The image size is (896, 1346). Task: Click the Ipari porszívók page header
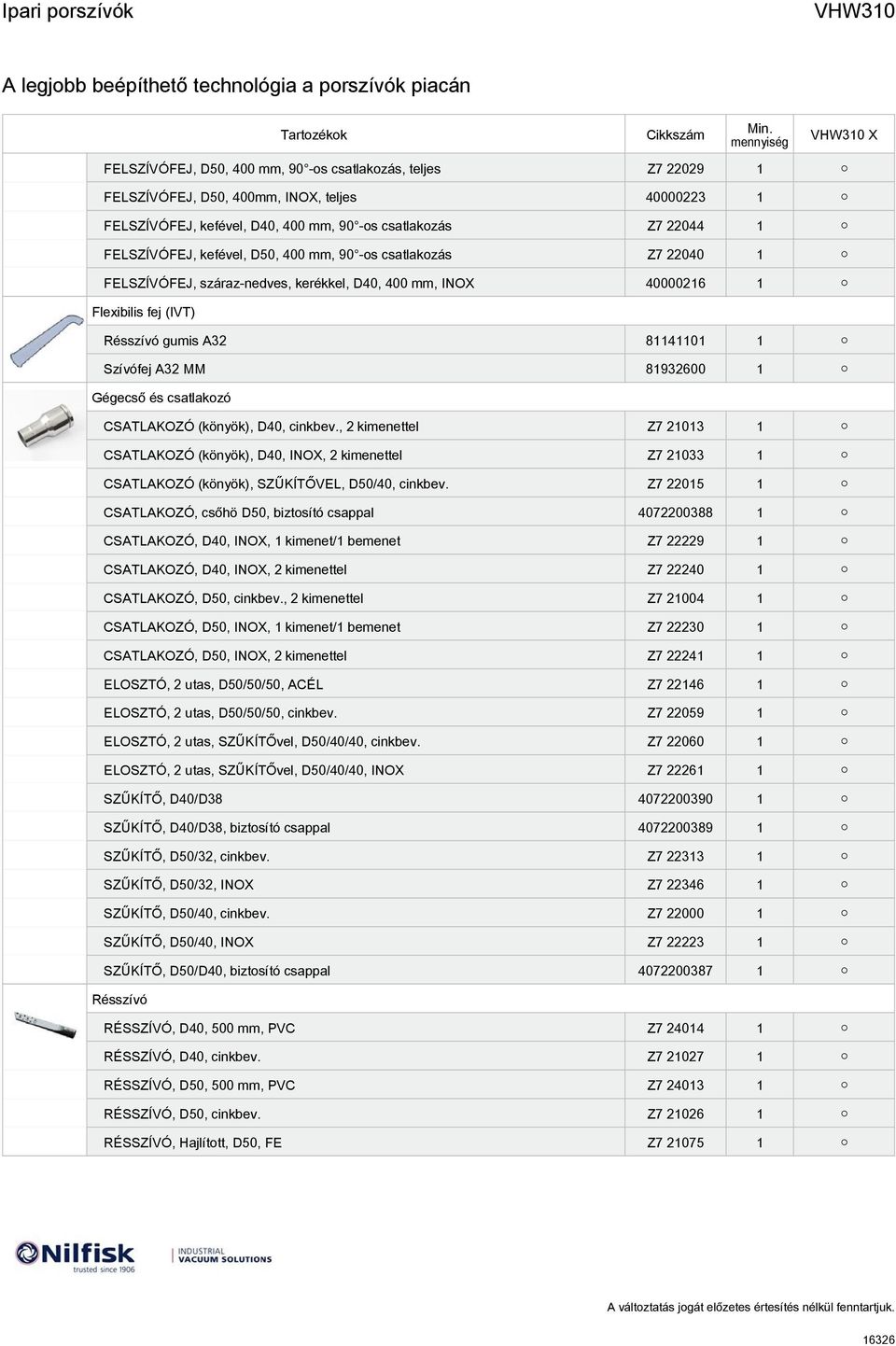(68, 11)
